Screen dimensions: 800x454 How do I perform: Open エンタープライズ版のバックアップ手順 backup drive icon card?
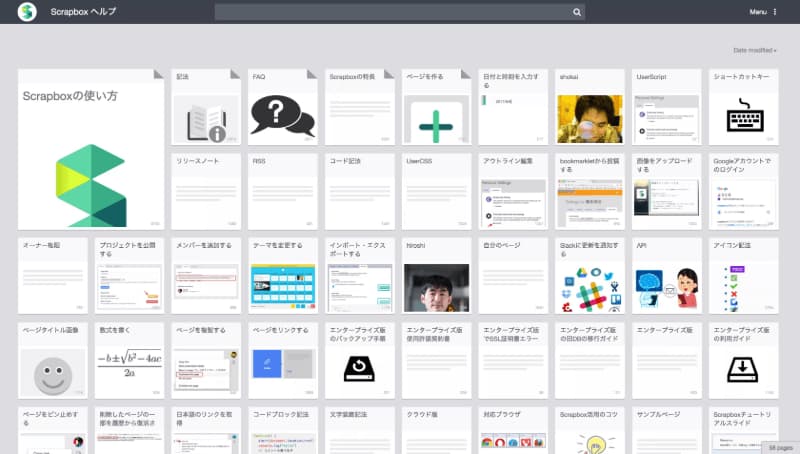(x=360, y=360)
